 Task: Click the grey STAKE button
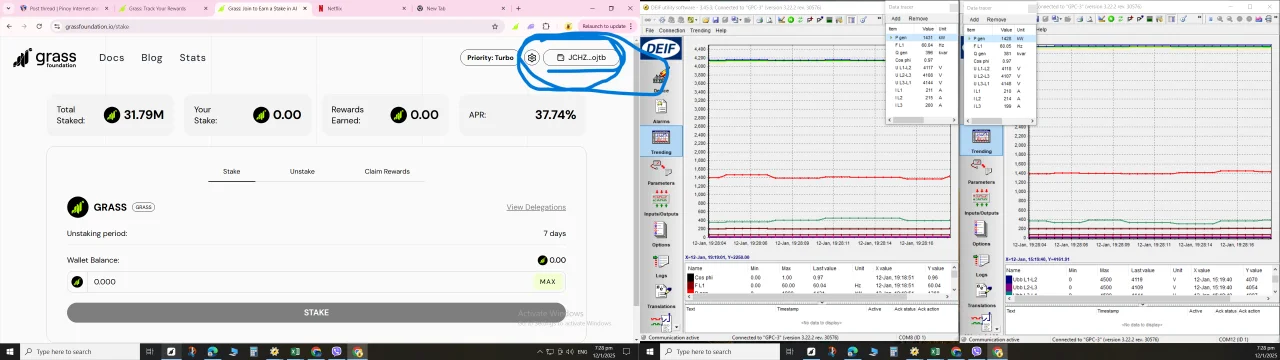click(316, 313)
